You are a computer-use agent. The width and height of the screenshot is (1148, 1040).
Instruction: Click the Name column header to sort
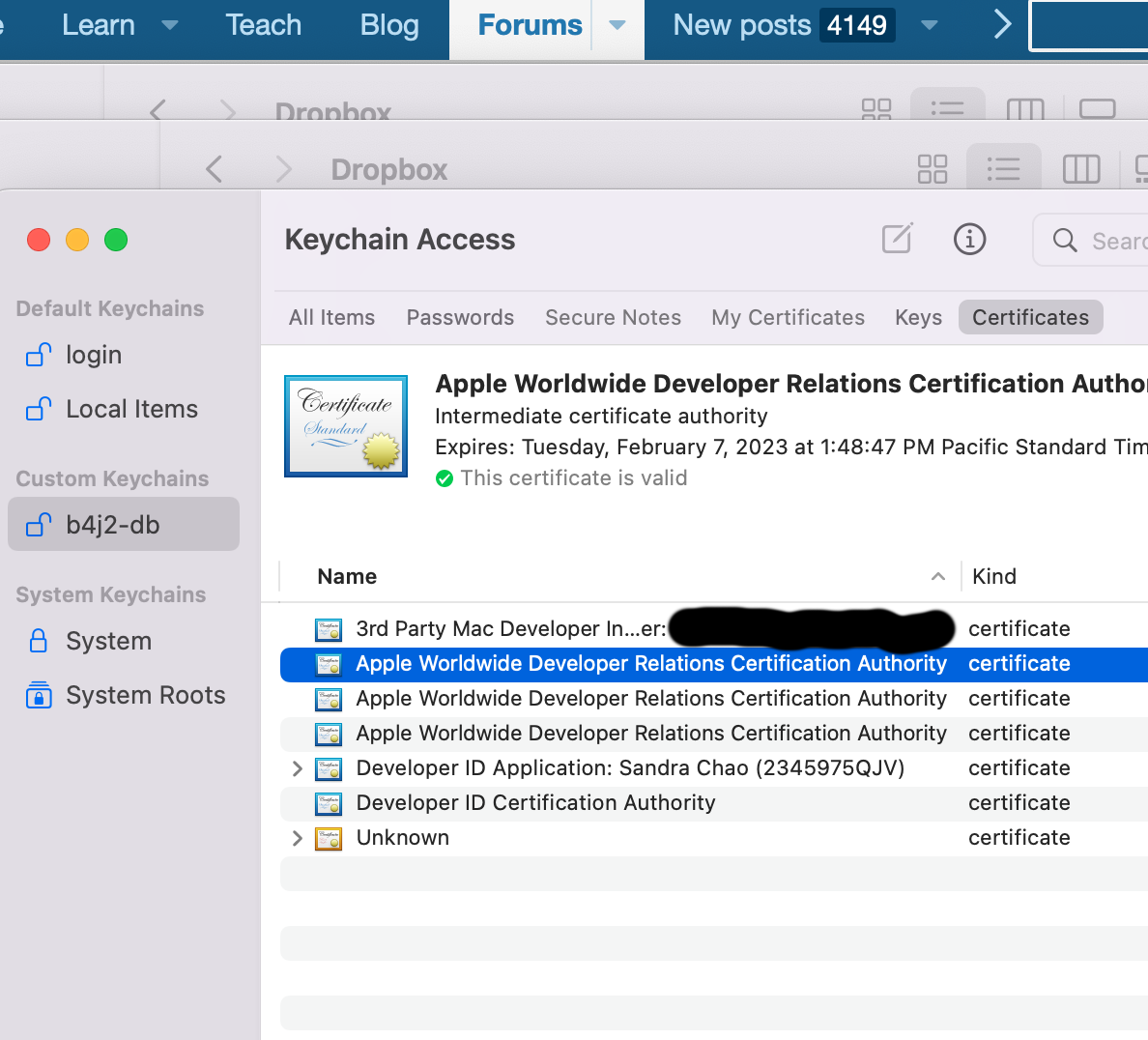point(347,576)
